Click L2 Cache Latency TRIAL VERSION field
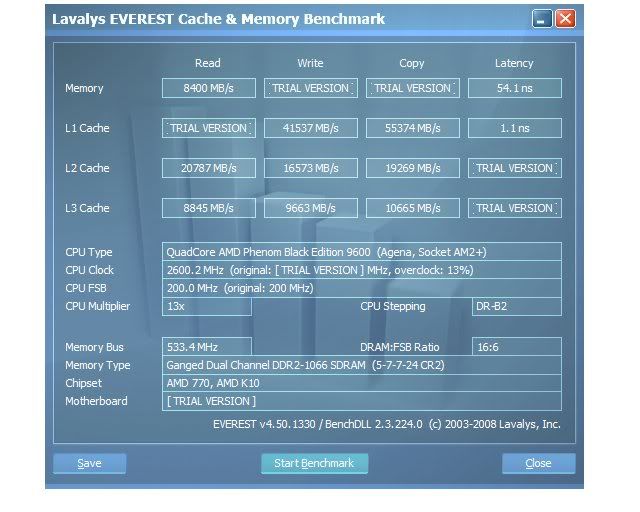Image resolution: width=640 pixels, height=512 pixels. [x=515, y=168]
